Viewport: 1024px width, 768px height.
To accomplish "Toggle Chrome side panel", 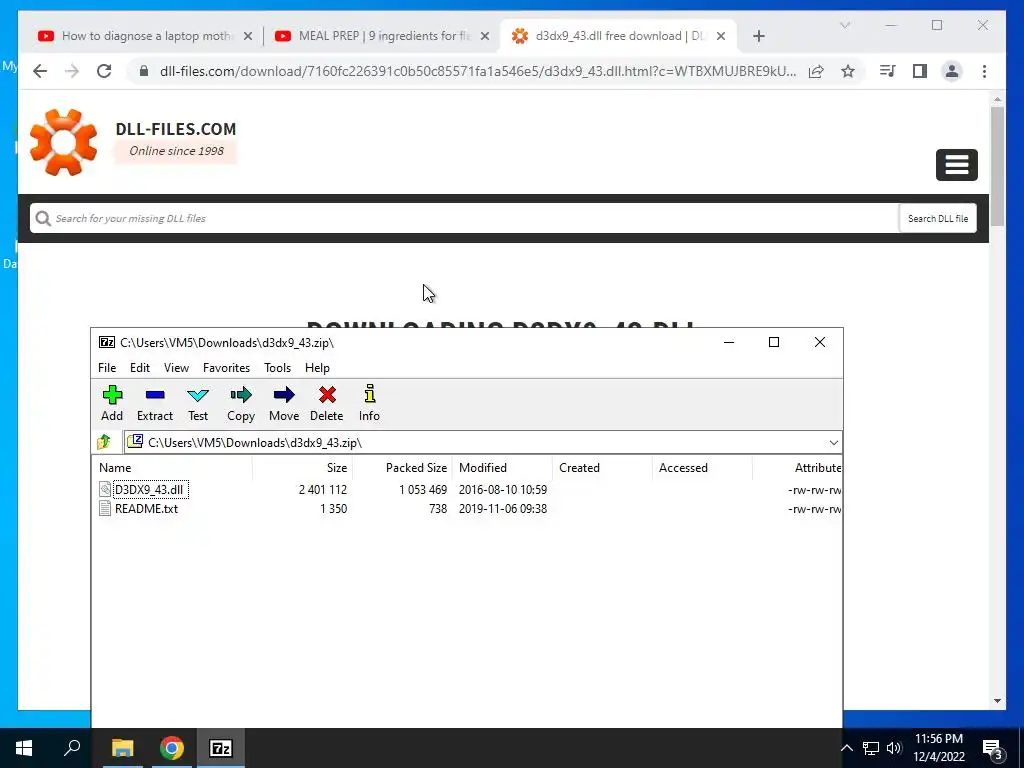I will click(x=920, y=71).
